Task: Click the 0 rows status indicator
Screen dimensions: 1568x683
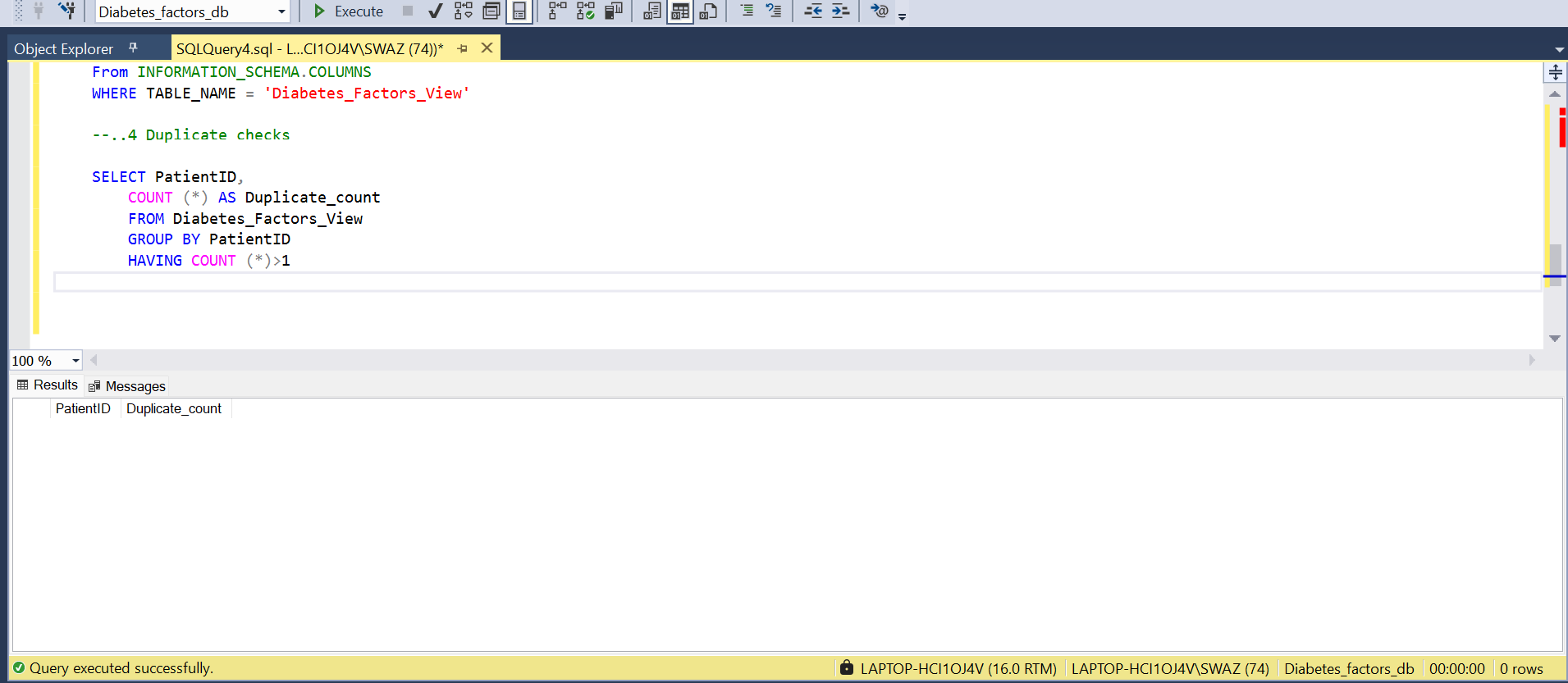Action: point(1521,668)
